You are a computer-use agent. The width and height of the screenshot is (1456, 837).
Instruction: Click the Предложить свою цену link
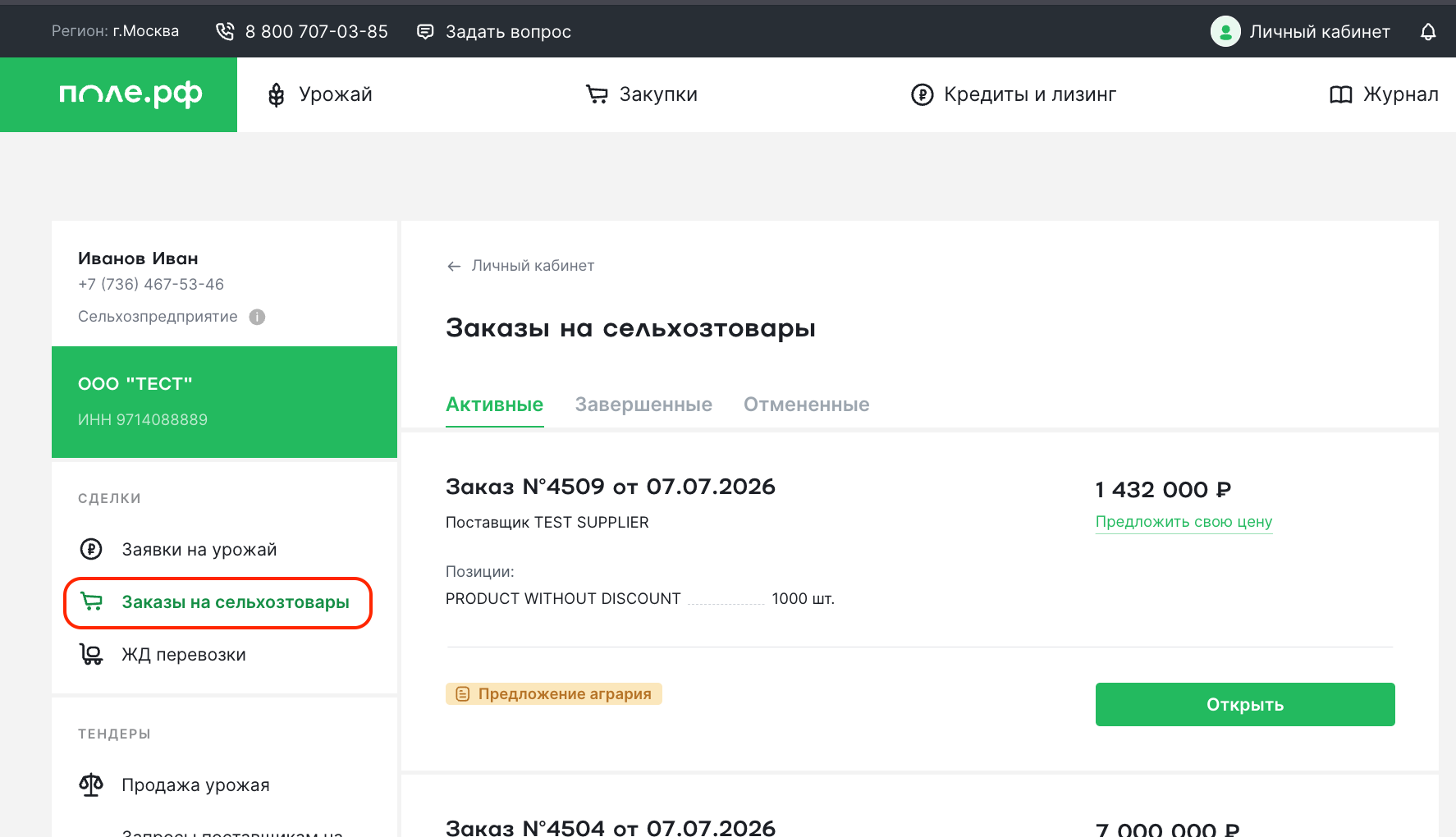(x=1184, y=522)
